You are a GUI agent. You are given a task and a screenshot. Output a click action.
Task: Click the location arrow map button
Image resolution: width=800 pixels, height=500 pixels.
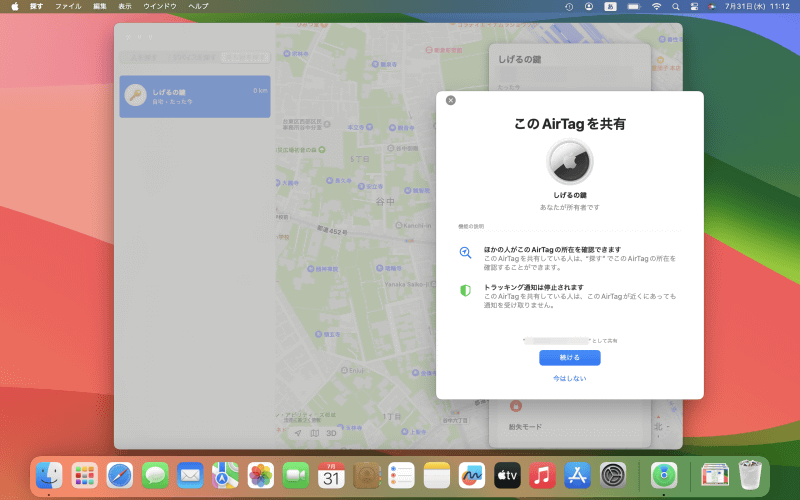[298, 433]
